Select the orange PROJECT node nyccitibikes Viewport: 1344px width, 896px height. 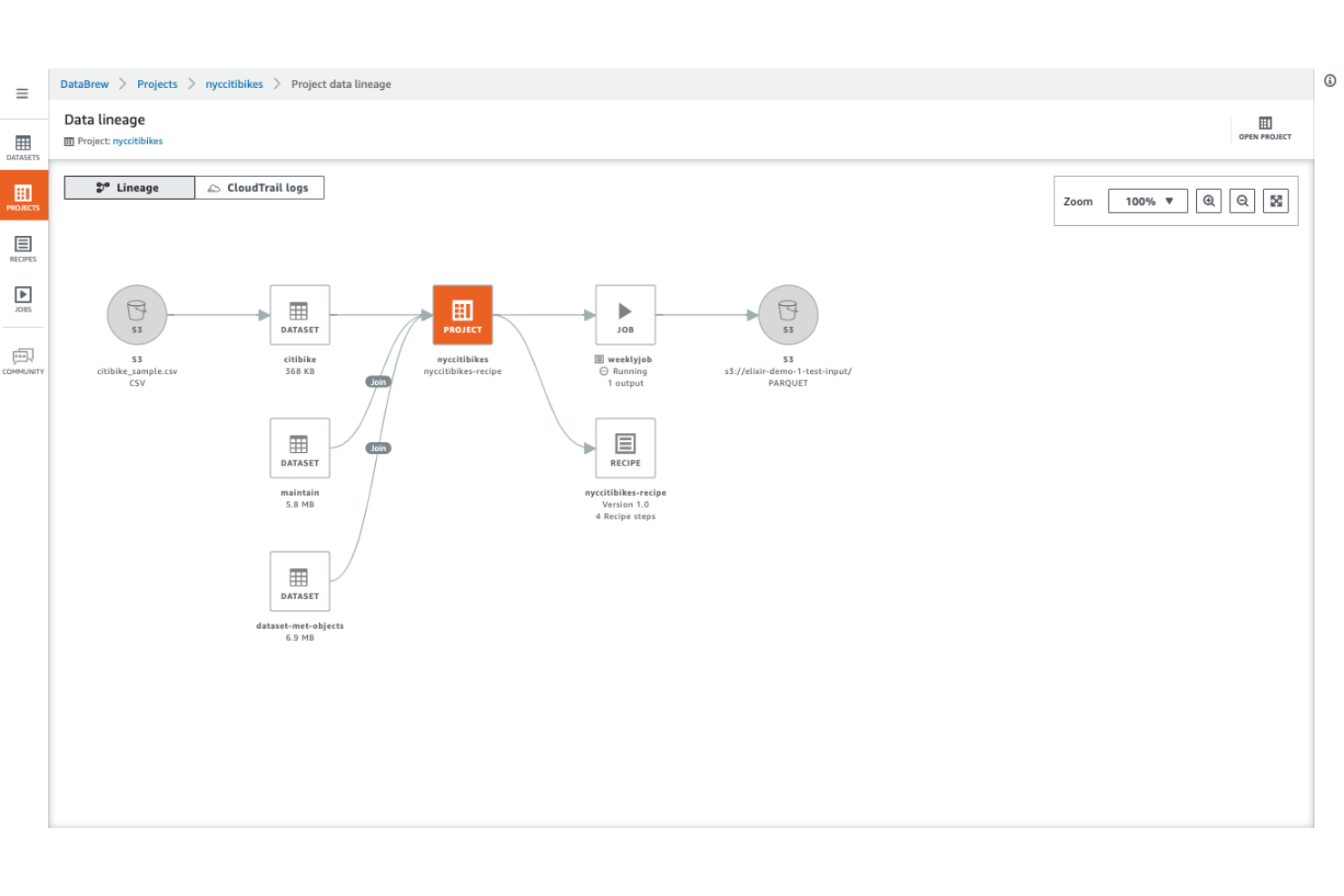pos(462,315)
